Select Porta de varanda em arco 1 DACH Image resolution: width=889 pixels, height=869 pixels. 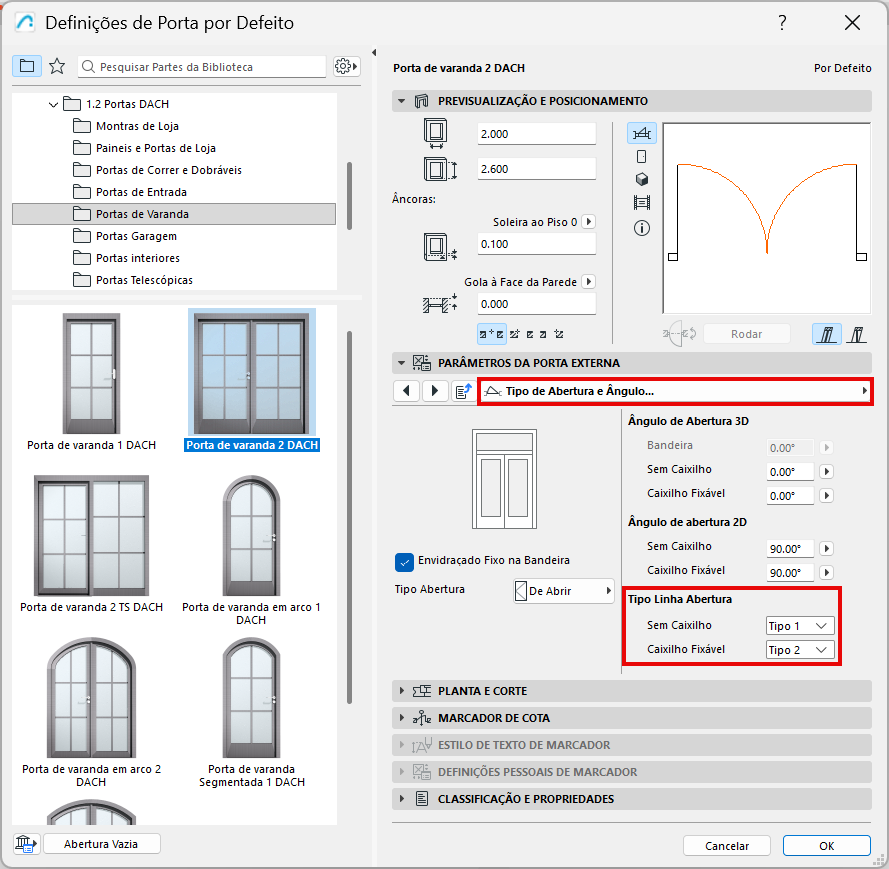(x=251, y=536)
